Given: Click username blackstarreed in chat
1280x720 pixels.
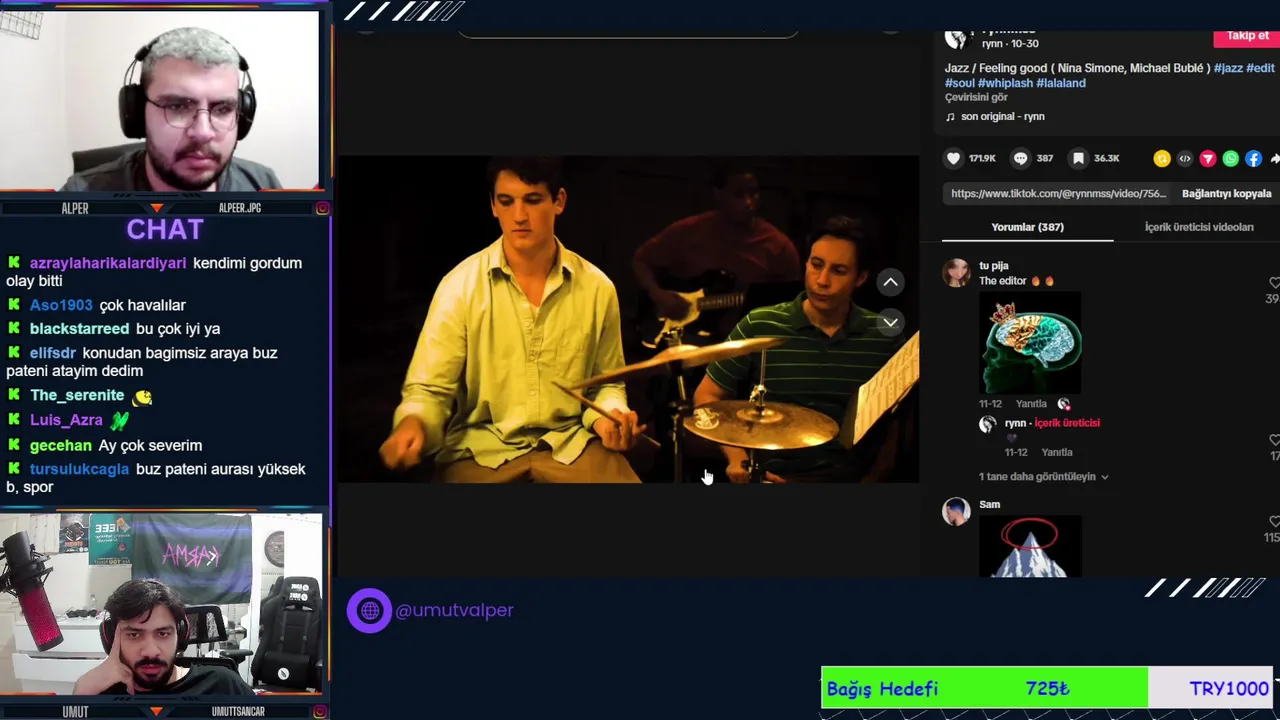Looking at the screenshot, I should click(79, 329).
